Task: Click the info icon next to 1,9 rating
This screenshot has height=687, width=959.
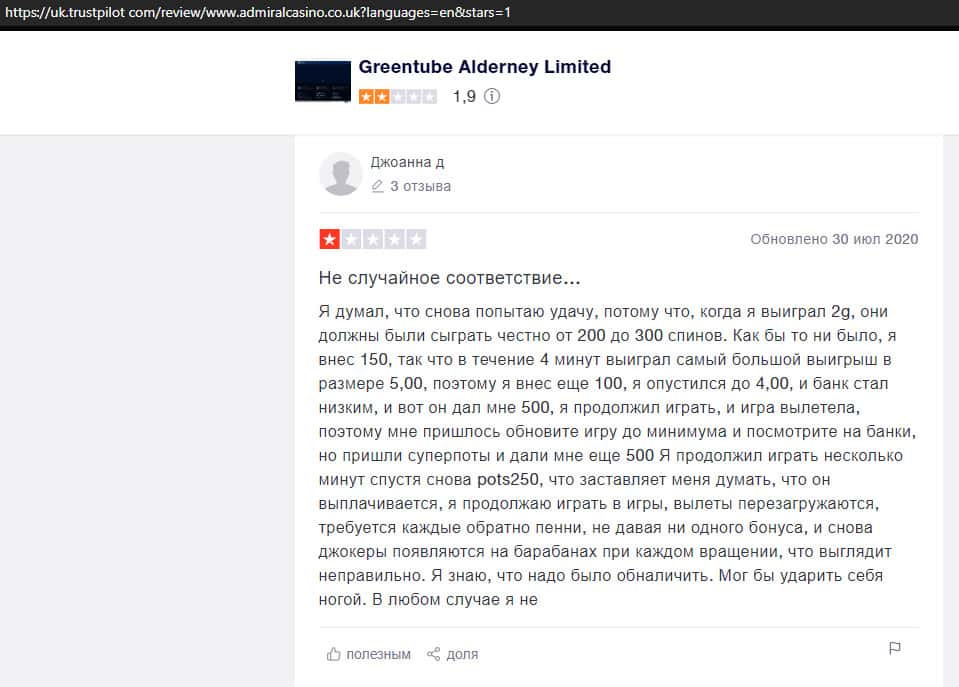Action: [x=492, y=96]
